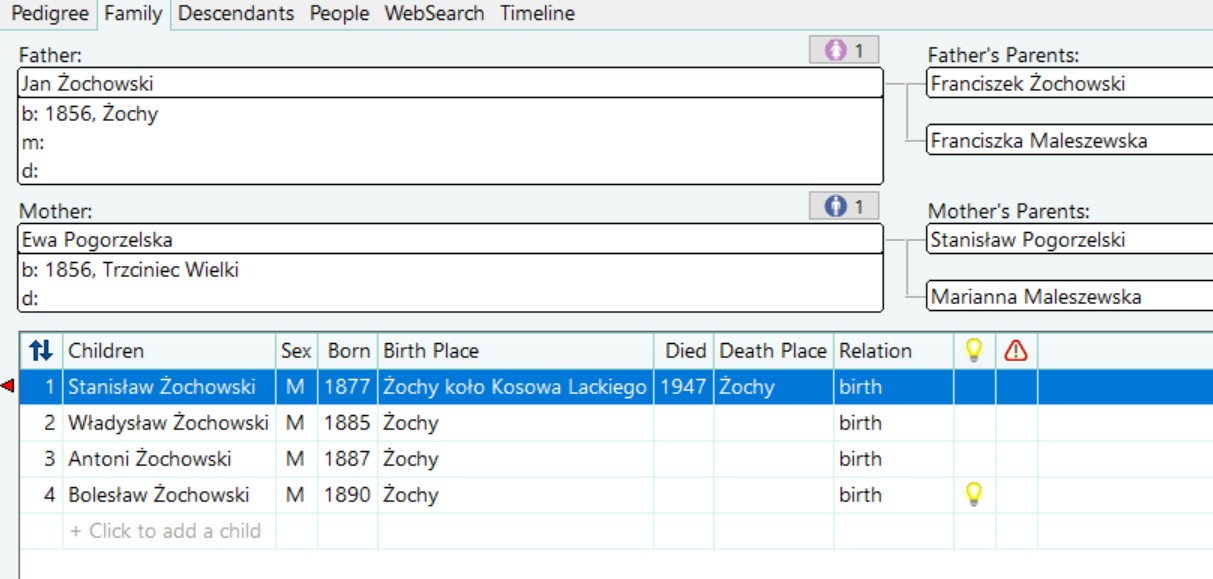Click the father's spouse count icon
This screenshot has width=1213, height=579.
[844, 50]
